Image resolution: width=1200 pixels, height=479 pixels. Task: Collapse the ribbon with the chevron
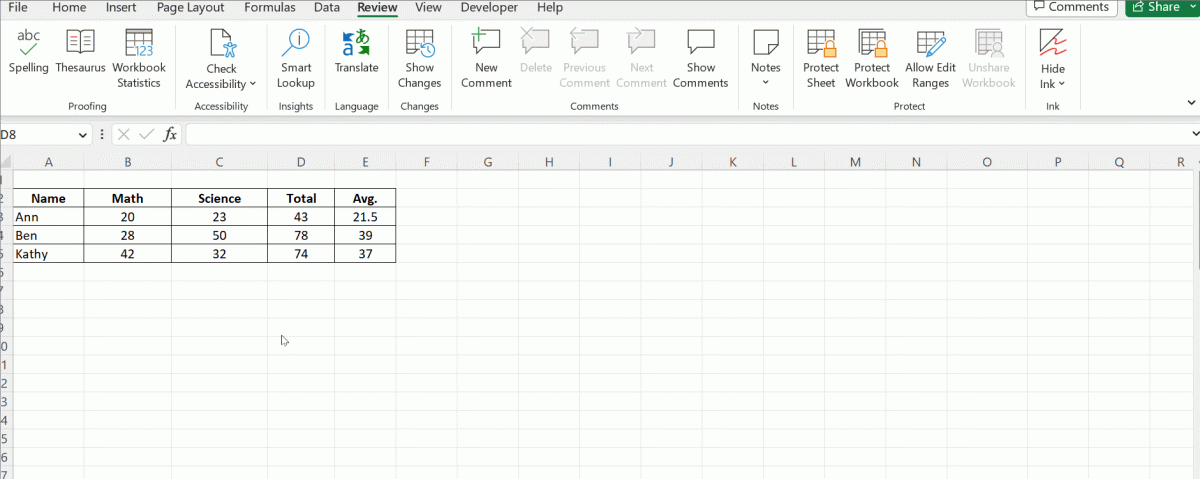(x=1191, y=102)
